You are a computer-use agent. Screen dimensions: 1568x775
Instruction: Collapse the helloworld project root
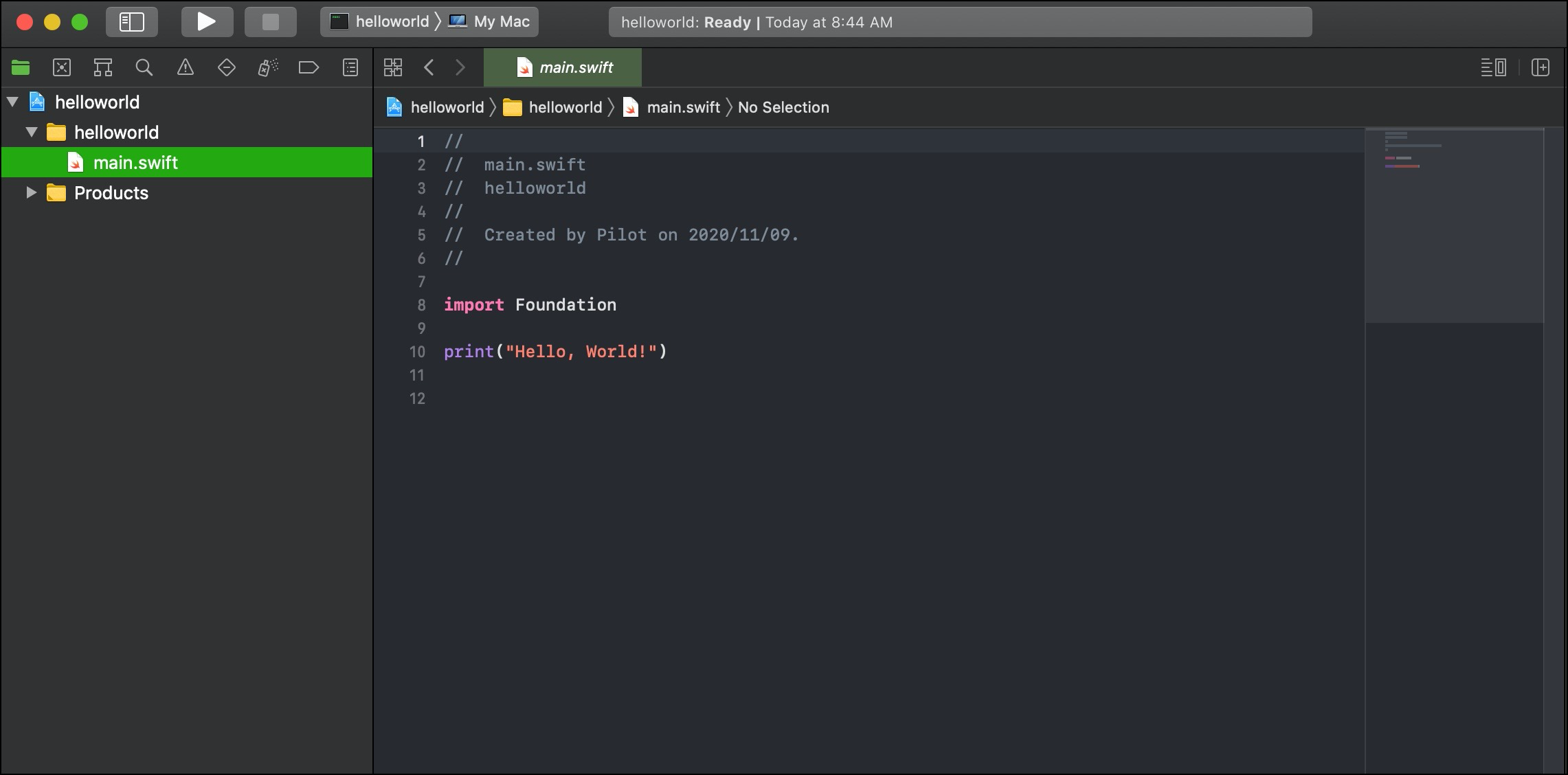tap(12, 102)
